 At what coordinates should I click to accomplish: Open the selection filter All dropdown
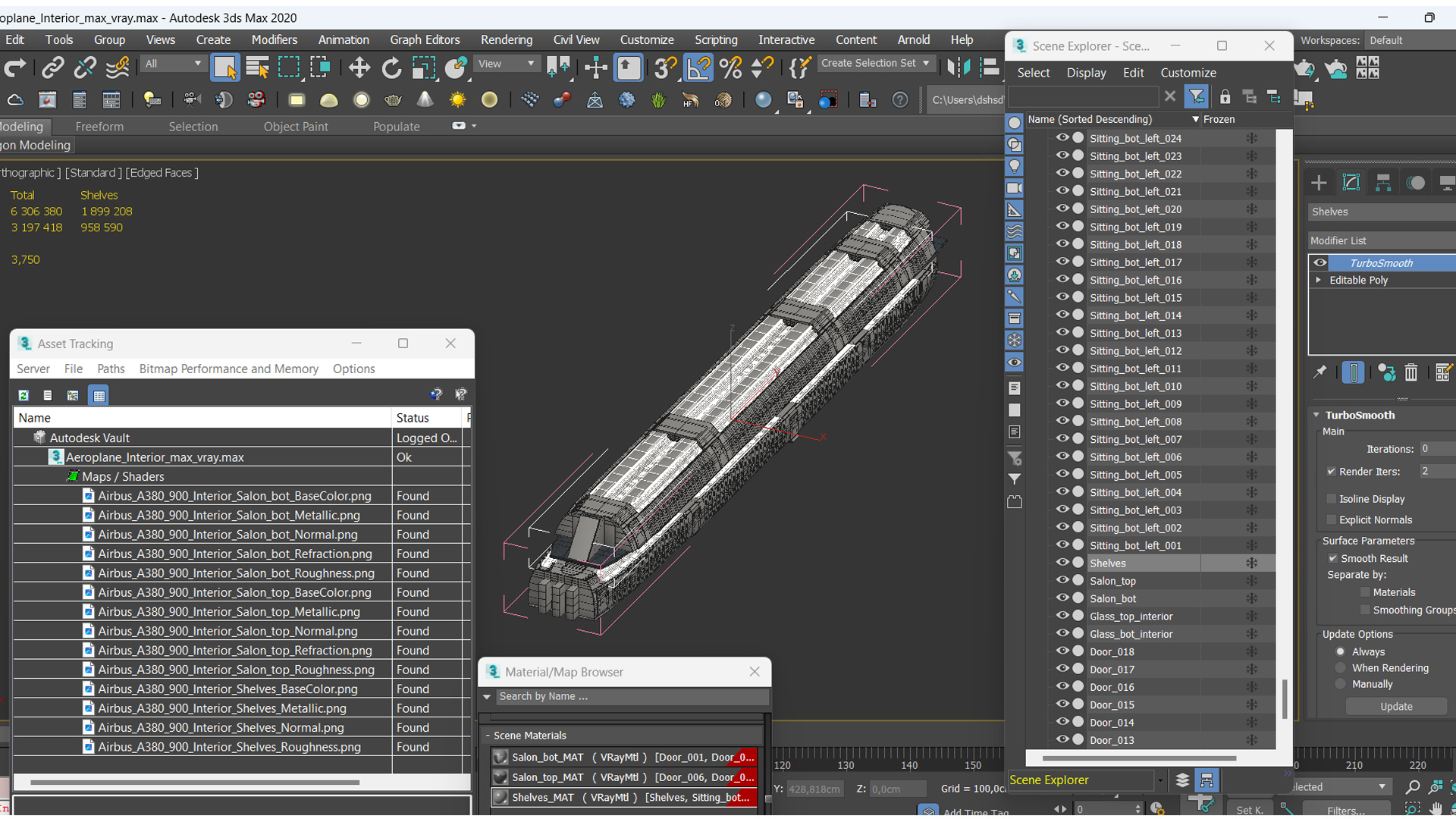[173, 64]
